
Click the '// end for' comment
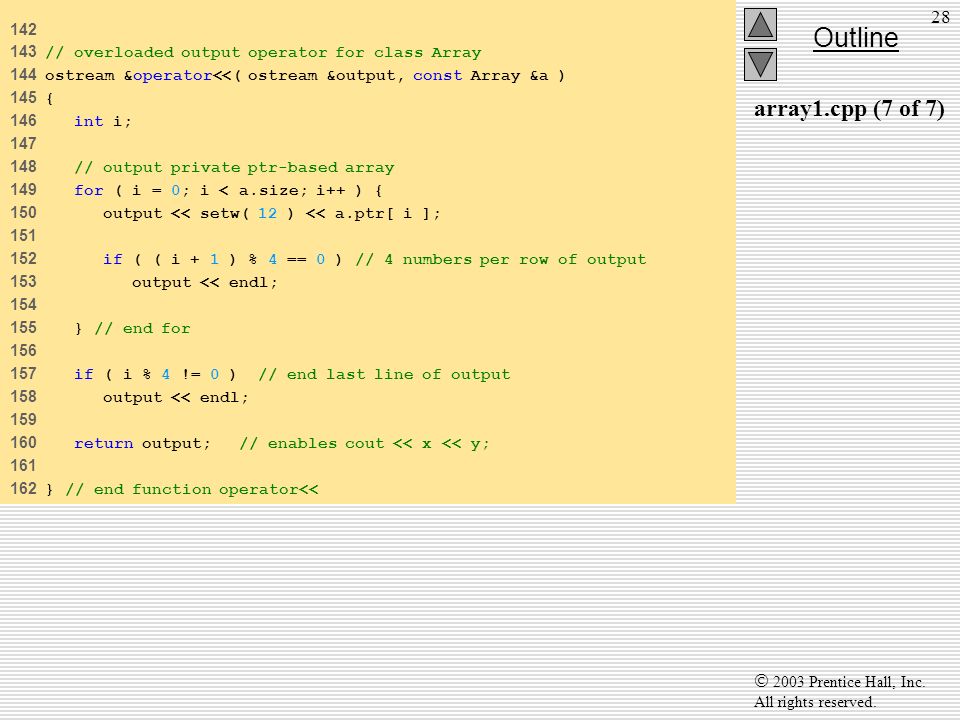[x=142, y=329]
